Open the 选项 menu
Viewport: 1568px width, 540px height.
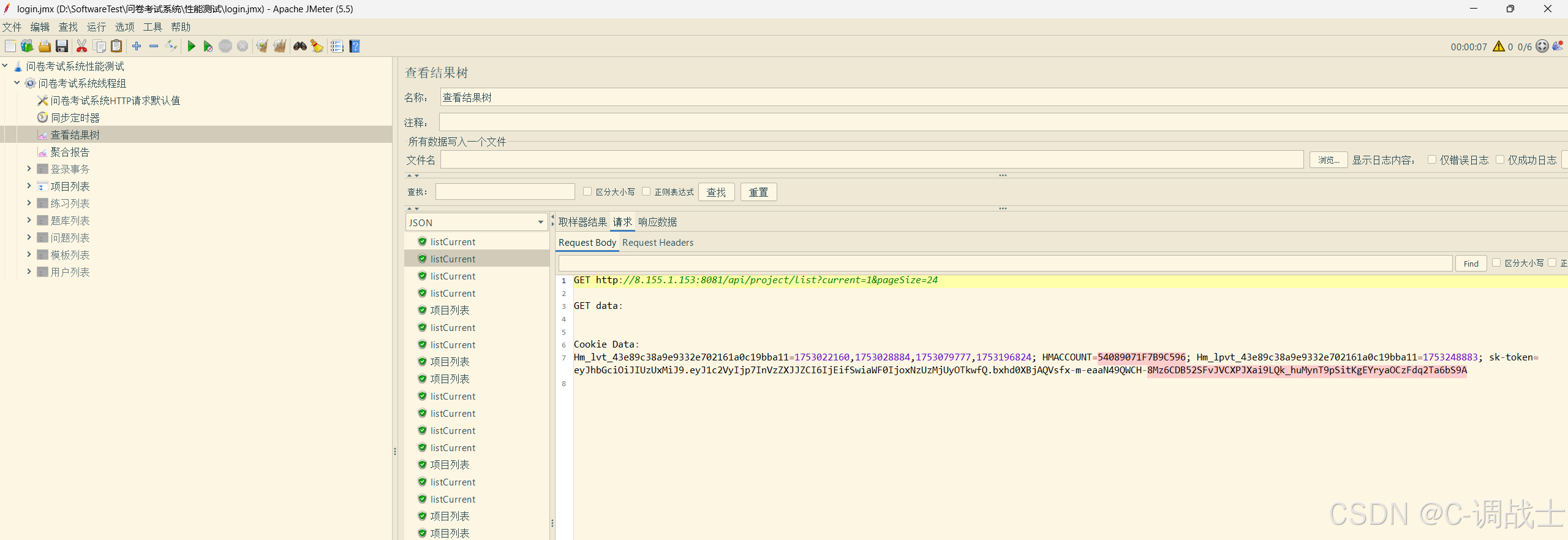[124, 27]
